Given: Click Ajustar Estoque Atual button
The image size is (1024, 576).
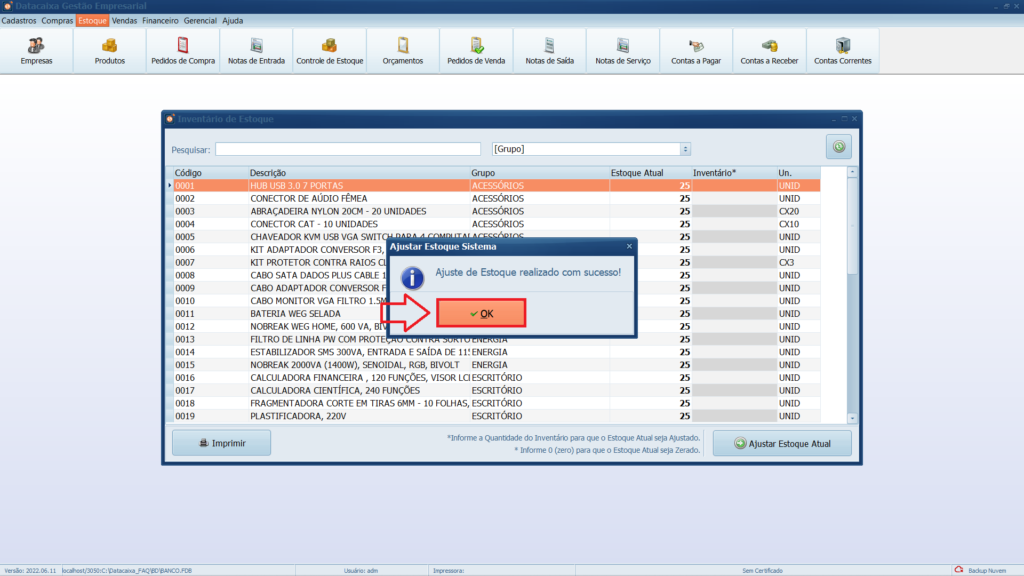Looking at the screenshot, I should point(782,443).
